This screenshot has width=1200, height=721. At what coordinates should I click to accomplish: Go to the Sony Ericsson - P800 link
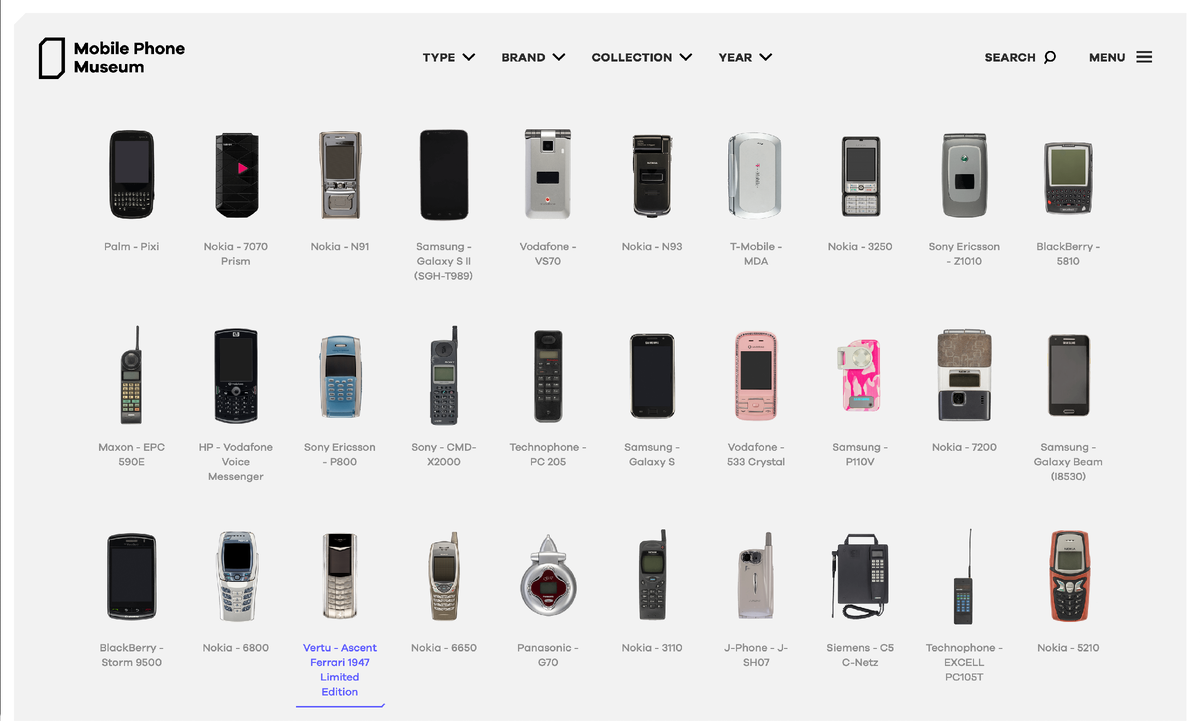[x=340, y=454]
